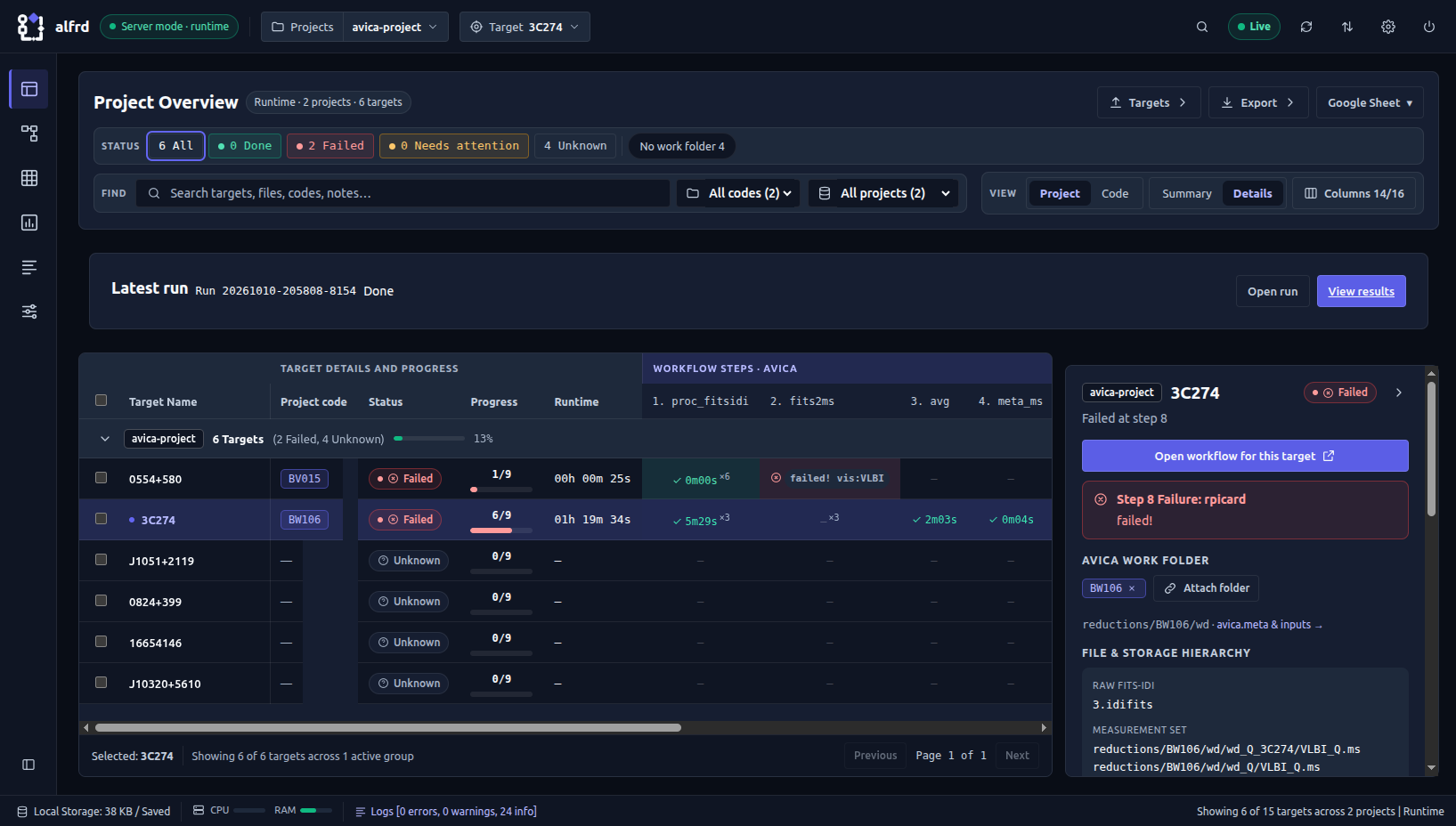Collapse the avica-project group row
The image size is (1456, 826).
coord(105,439)
